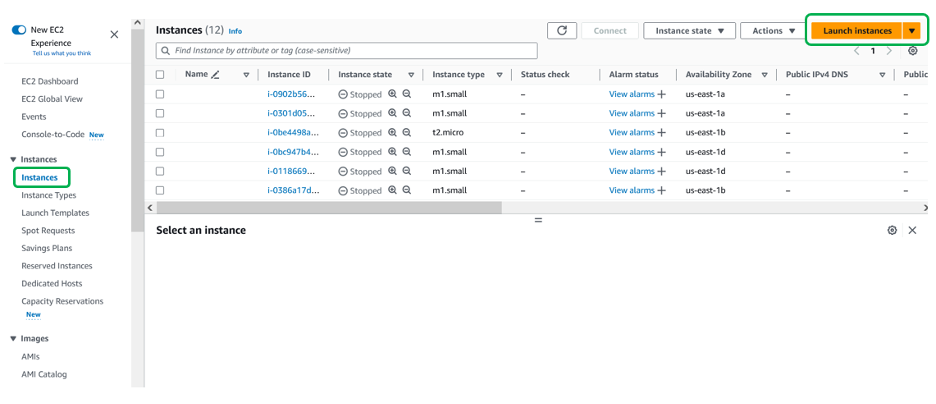The image size is (936, 404).
Task: Expand Launch instances dropdown arrow
Action: pos(912,31)
